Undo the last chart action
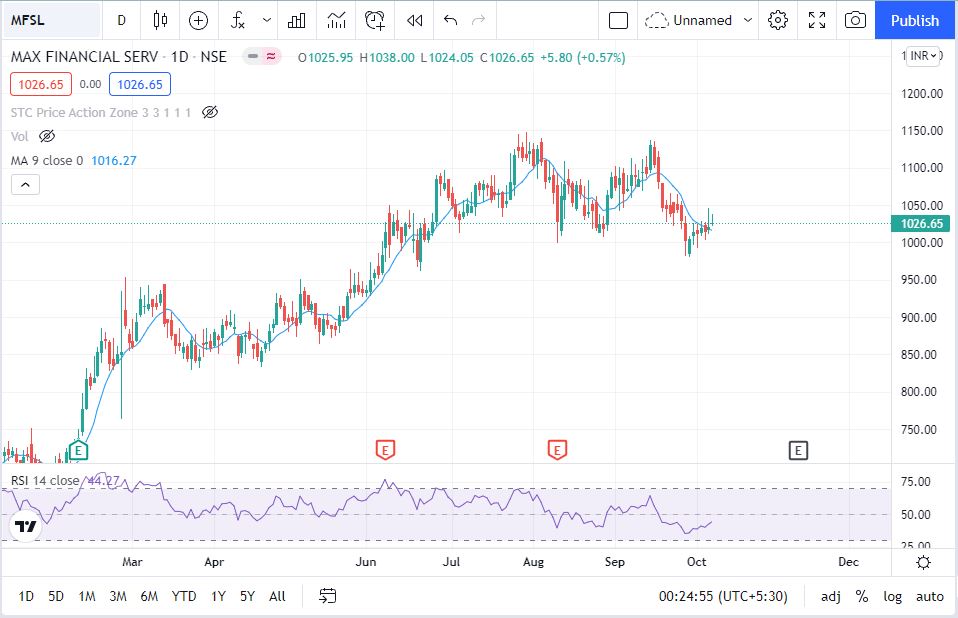 (450, 20)
